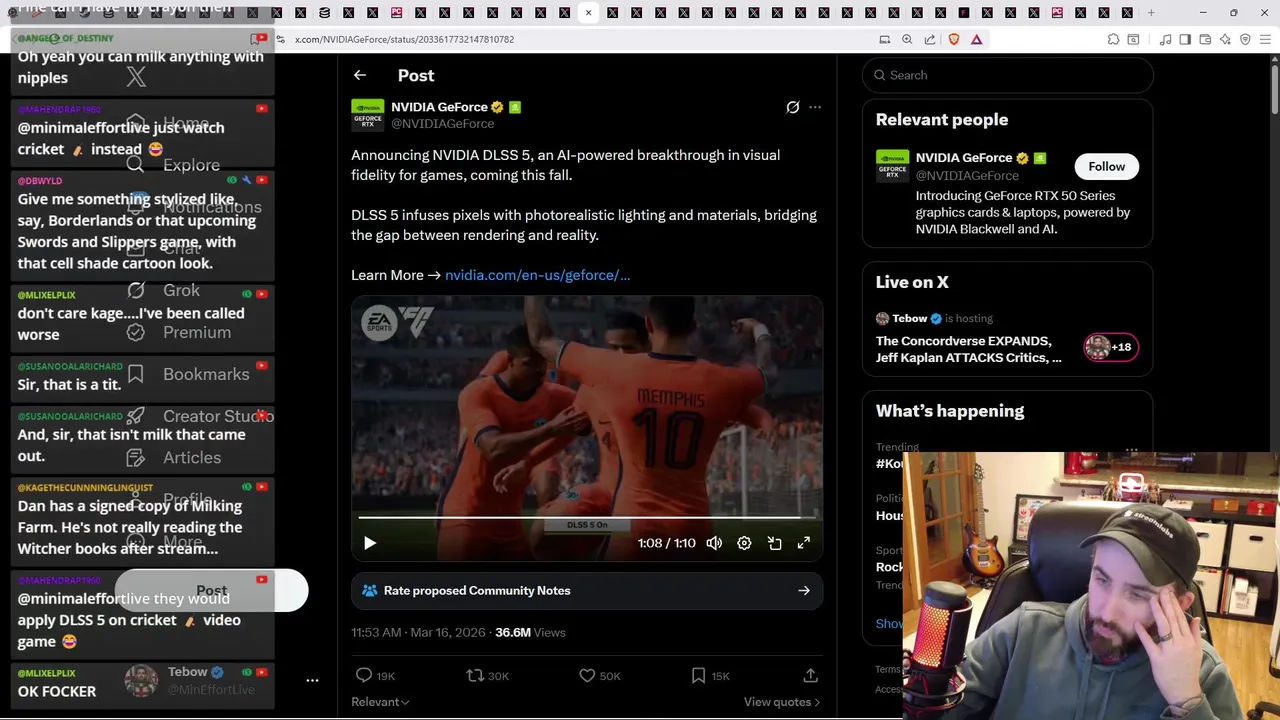
Task: Mute the video volume
Action: (x=714, y=543)
